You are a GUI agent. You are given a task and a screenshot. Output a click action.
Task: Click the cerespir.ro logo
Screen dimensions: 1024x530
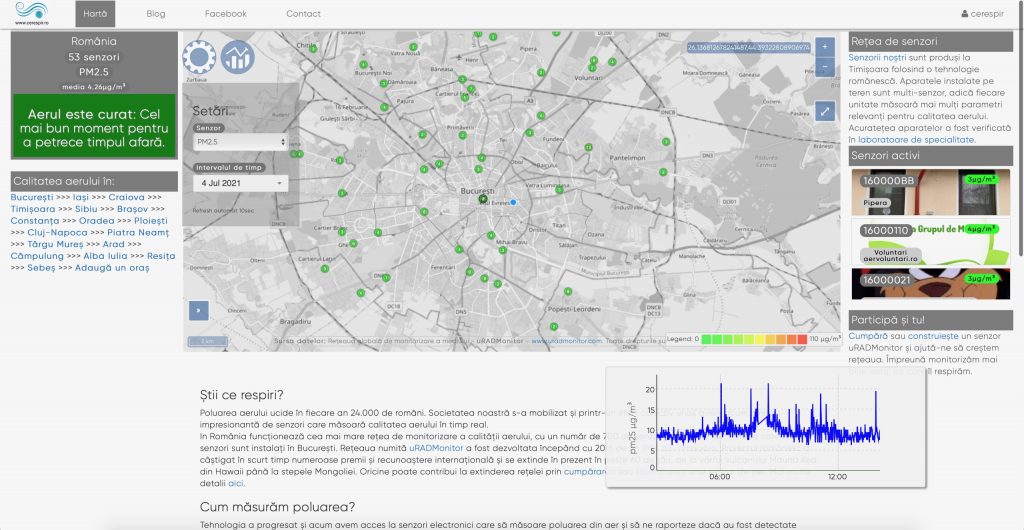pos(31,13)
